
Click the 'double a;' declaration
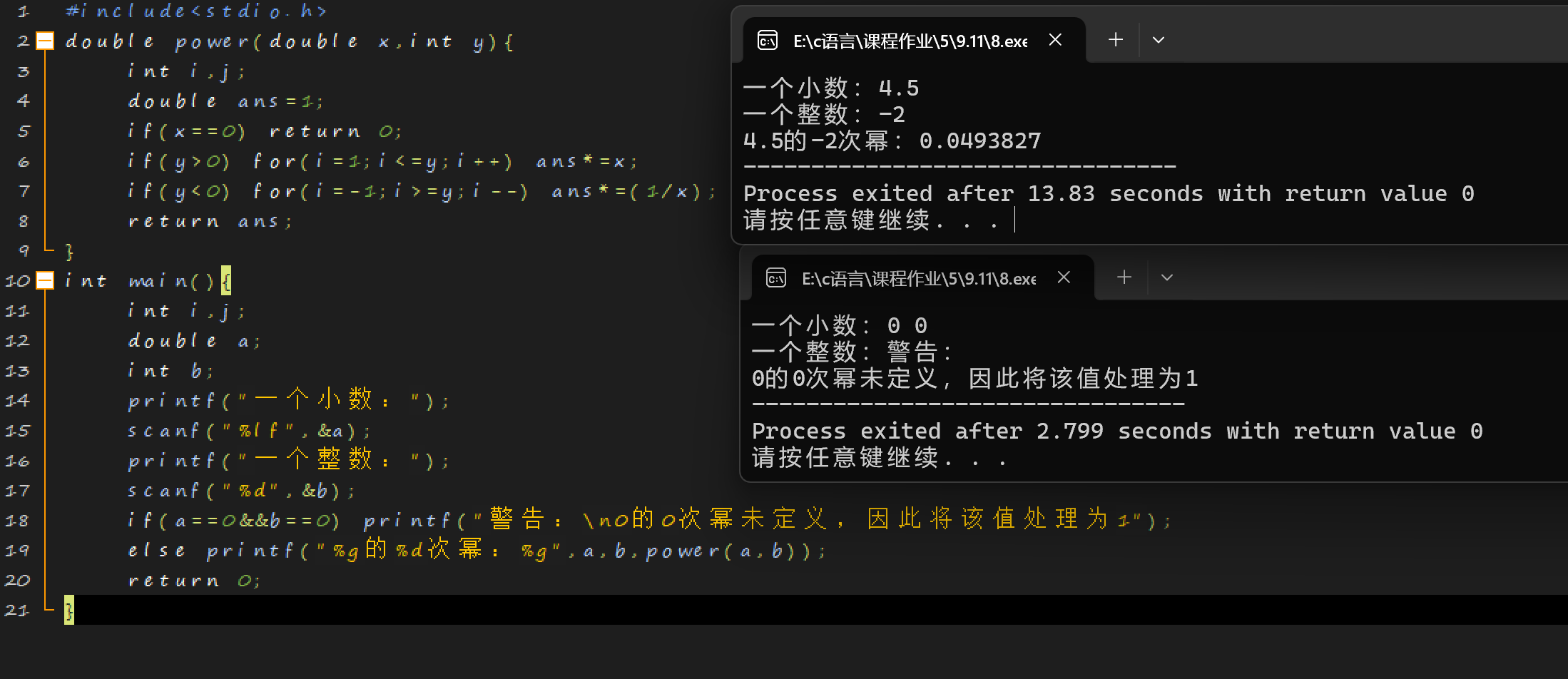(x=194, y=341)
